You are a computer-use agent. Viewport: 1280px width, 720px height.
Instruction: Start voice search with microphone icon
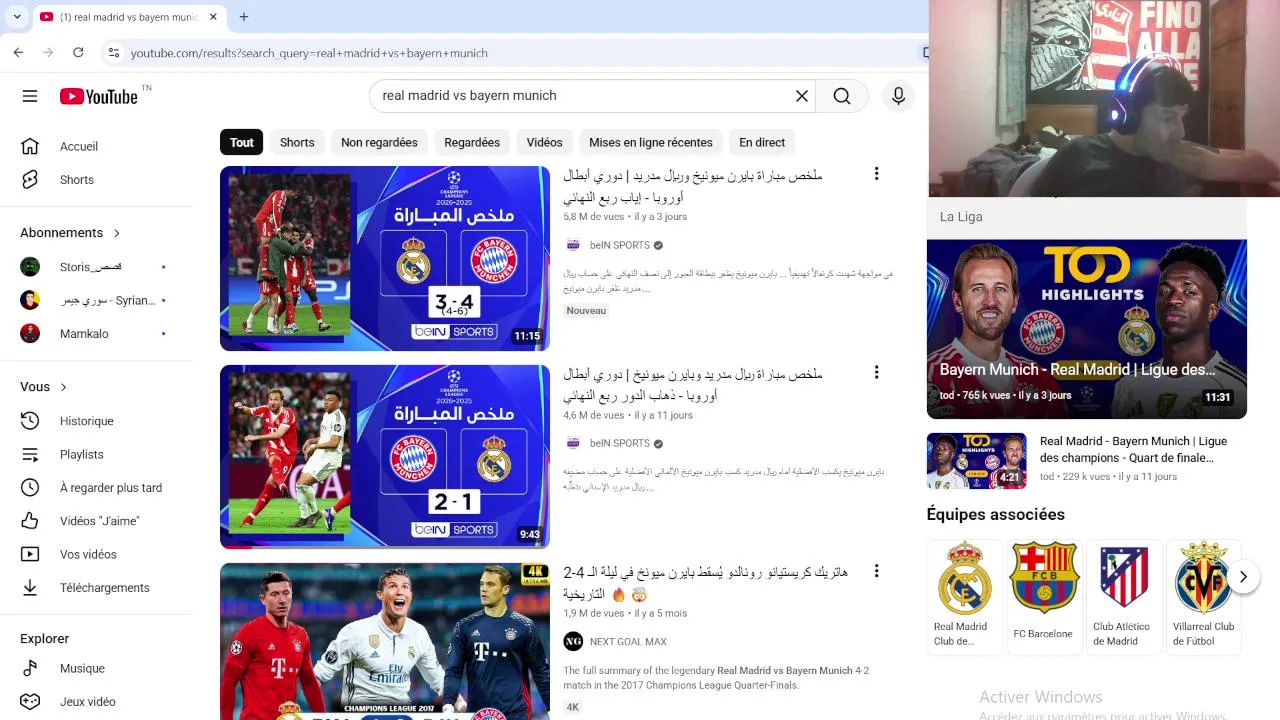898,96
